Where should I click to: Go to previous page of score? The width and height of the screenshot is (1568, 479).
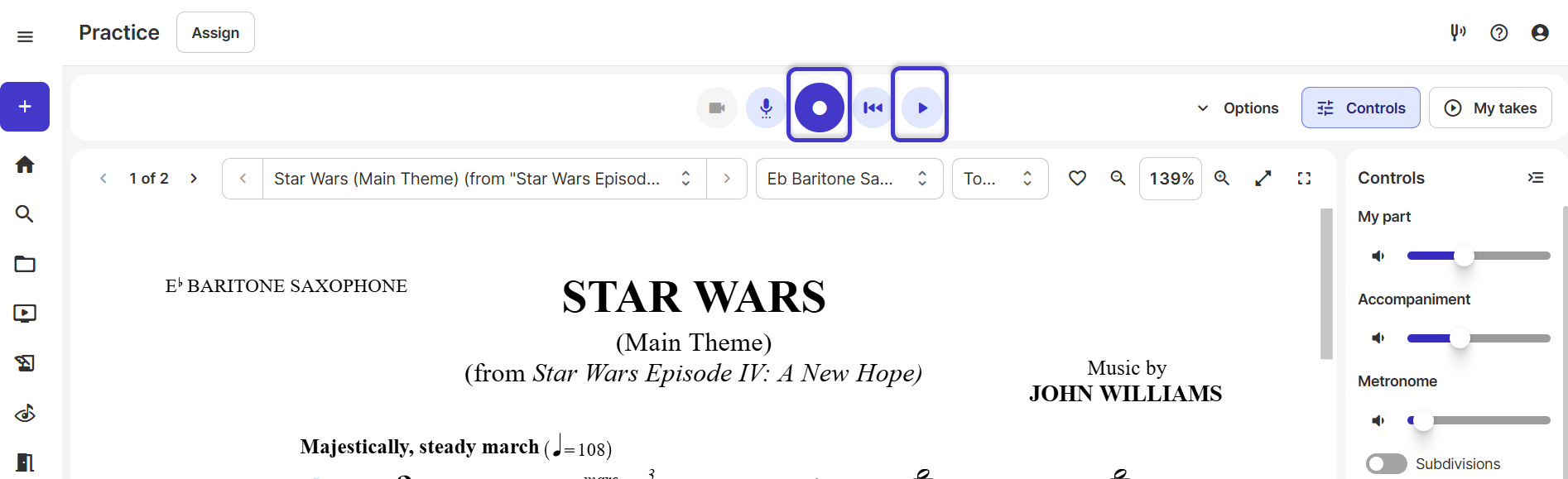[103, 179]
